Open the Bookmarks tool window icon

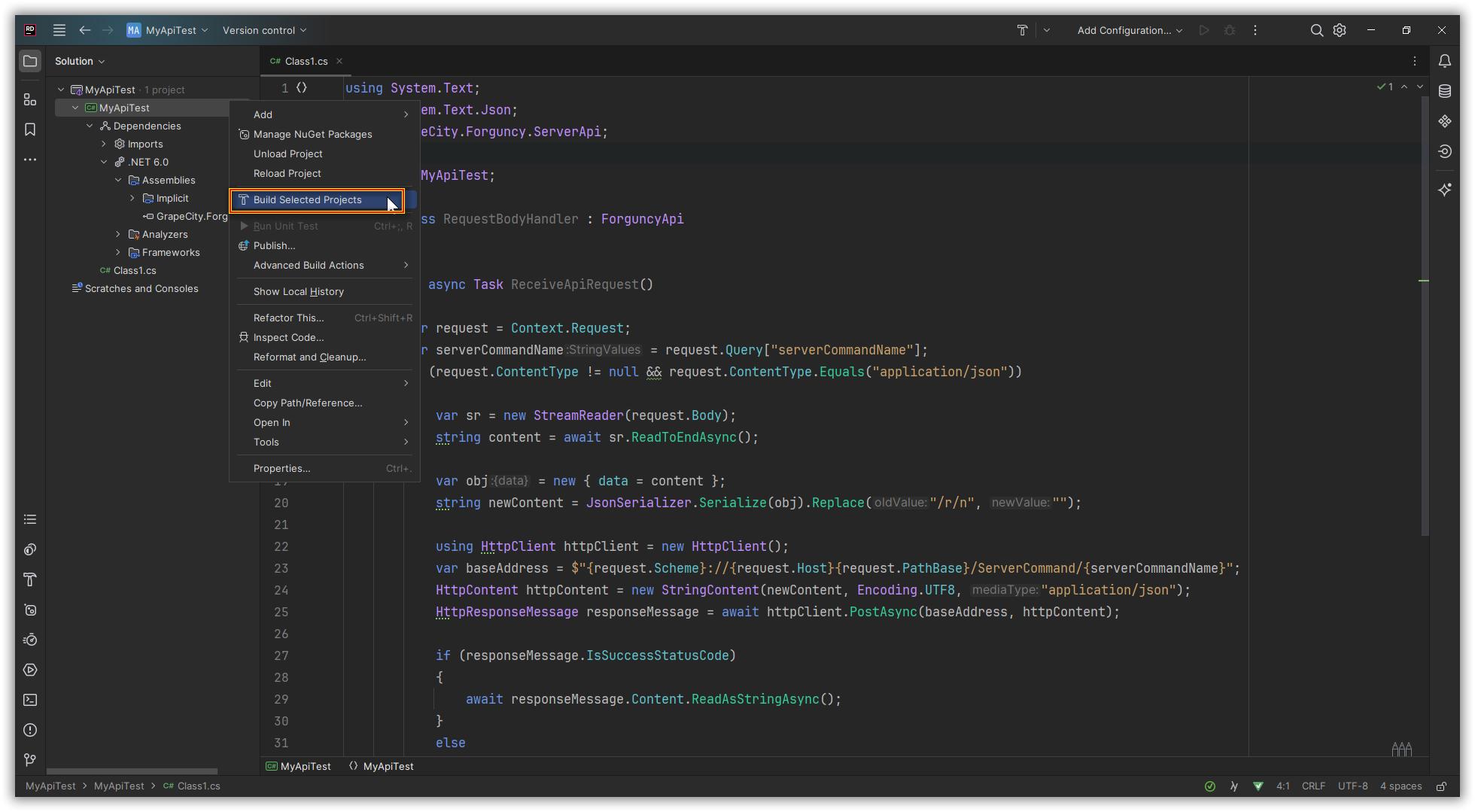point(30,129)
